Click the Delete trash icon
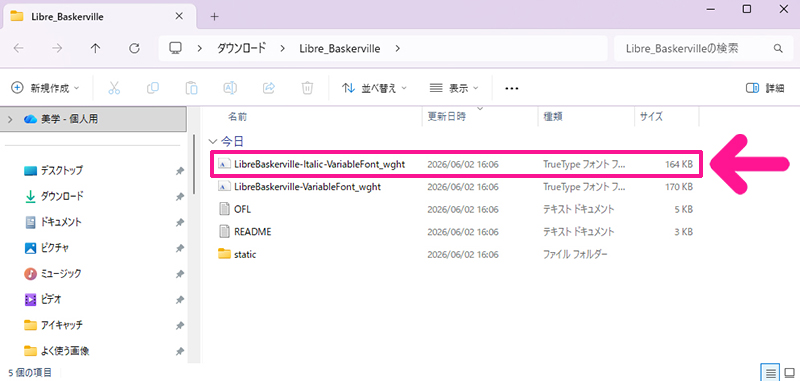Image resolution: width=800 pixels, height=381 pixels. [x=307, y=88]
